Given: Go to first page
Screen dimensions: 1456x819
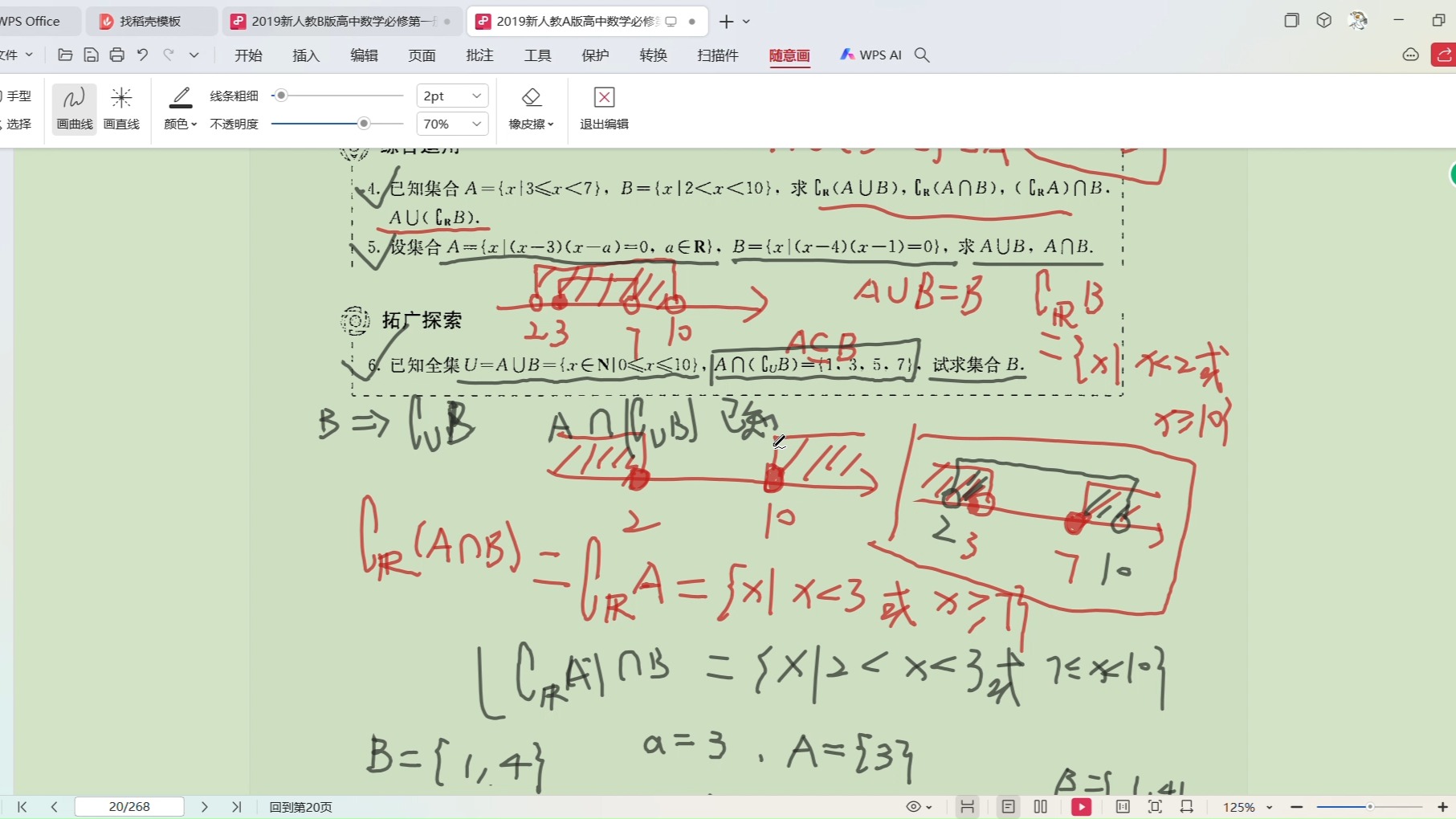Looking at the screenshot, I should [22, 807].
